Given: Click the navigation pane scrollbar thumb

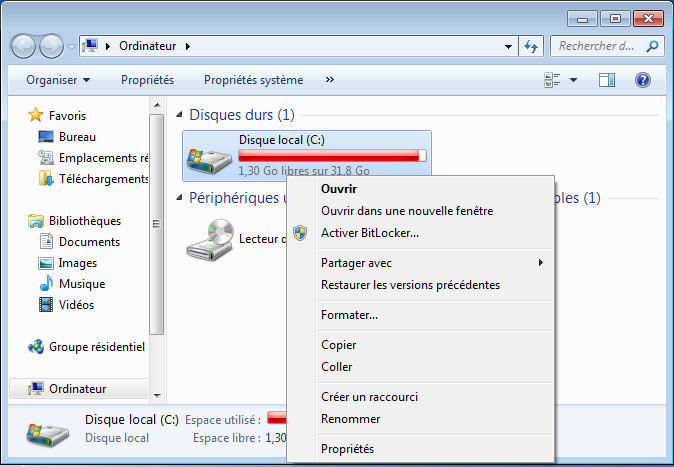Looking at the screenshot, I should [x=157, y=224].
